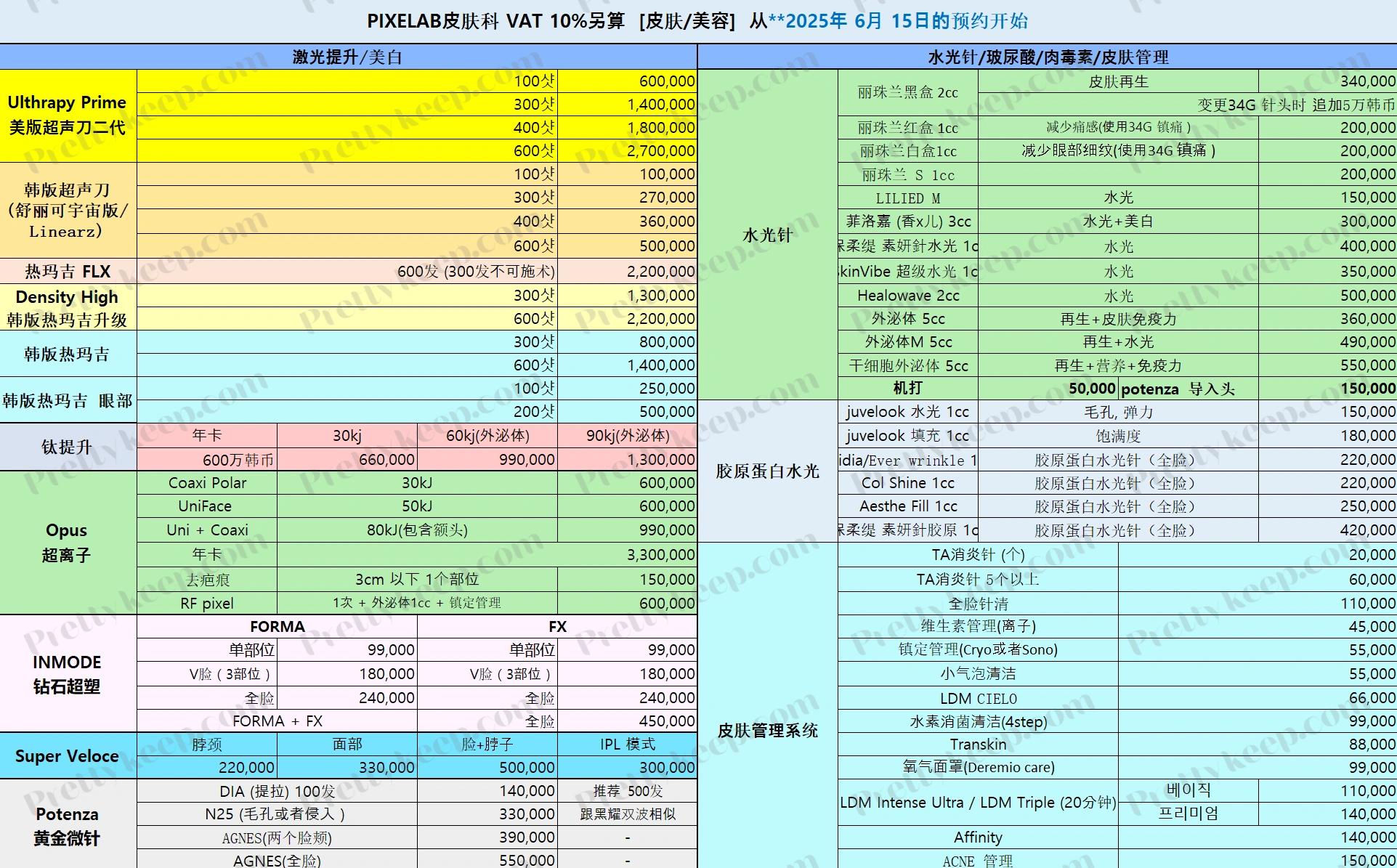The height and width of the screenshot is (868, 1397).
Task: Select the 钛提升 label cell
Action: tap(68, 447)
